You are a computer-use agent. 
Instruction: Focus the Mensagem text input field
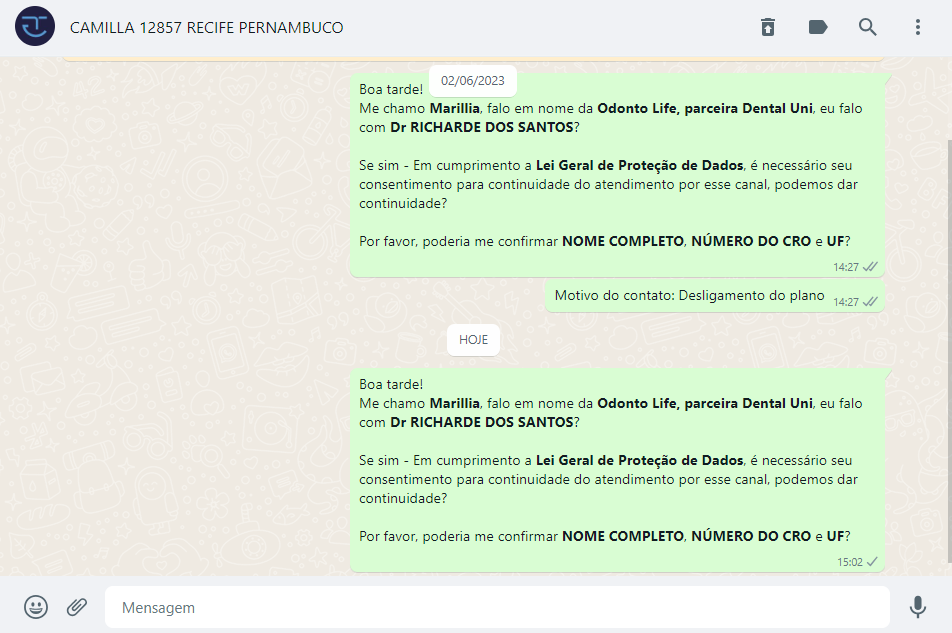497,607
